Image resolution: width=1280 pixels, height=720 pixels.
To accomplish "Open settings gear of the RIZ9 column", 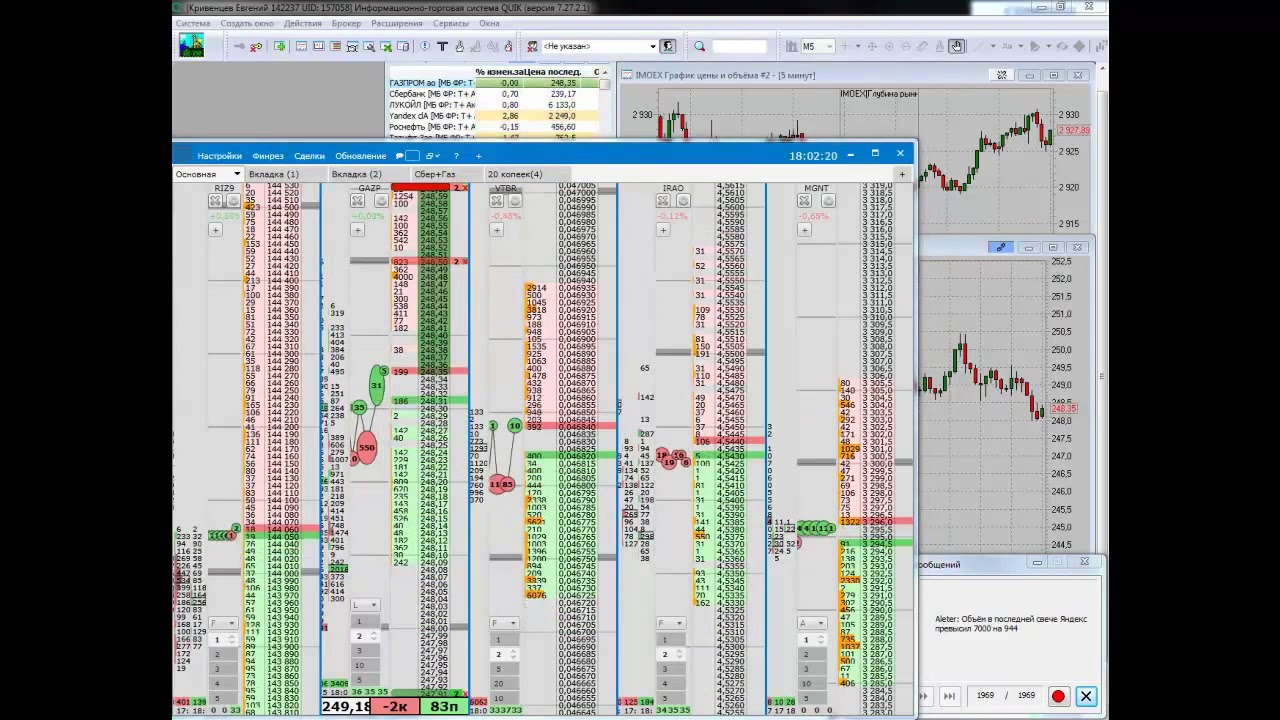I will pos(233,201).
